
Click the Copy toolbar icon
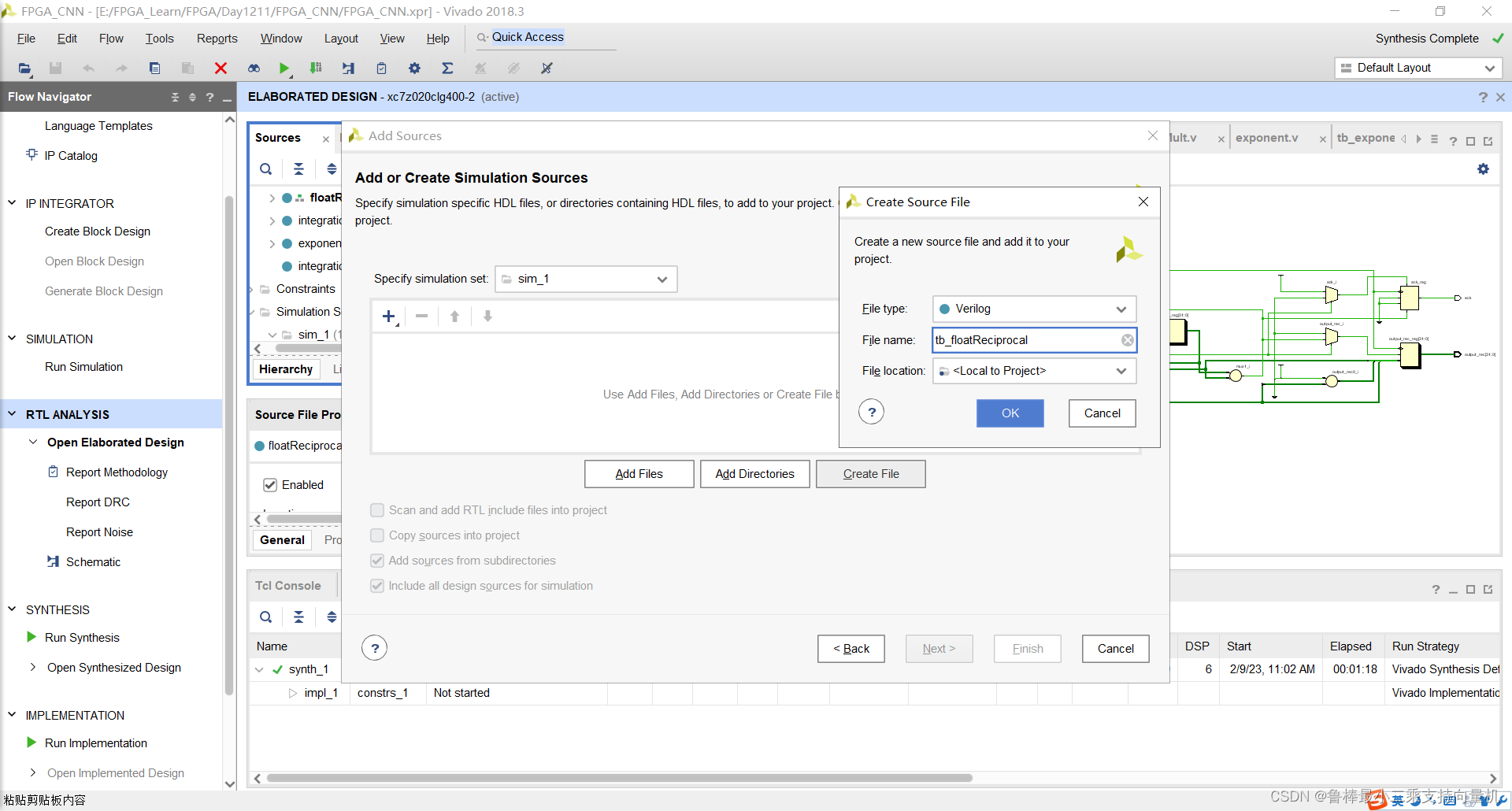tap(154, 69)
